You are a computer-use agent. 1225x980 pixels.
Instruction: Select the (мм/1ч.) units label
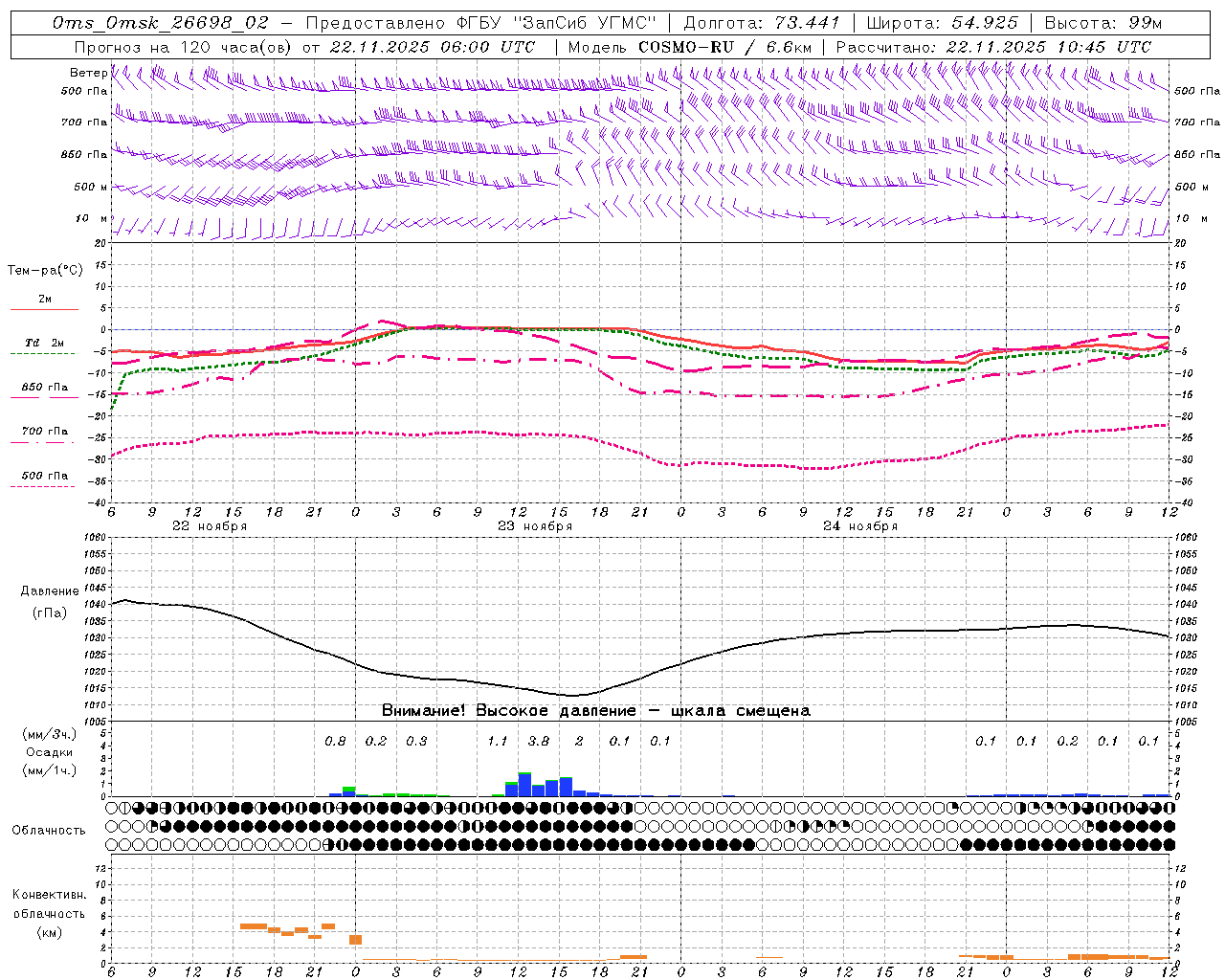point(50,770)
